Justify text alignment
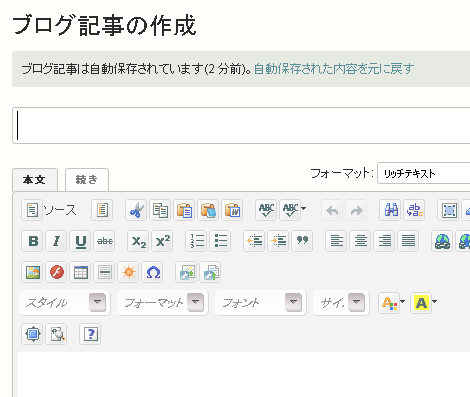This screenshot has height=397, width=470. pyautogui.click(x=408, y=241)
